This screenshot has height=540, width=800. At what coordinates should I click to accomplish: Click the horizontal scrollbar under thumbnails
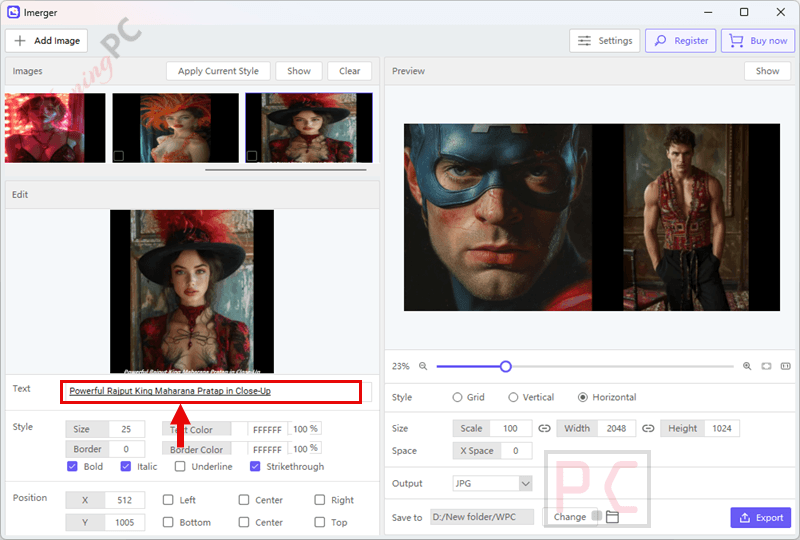point(286,170)
